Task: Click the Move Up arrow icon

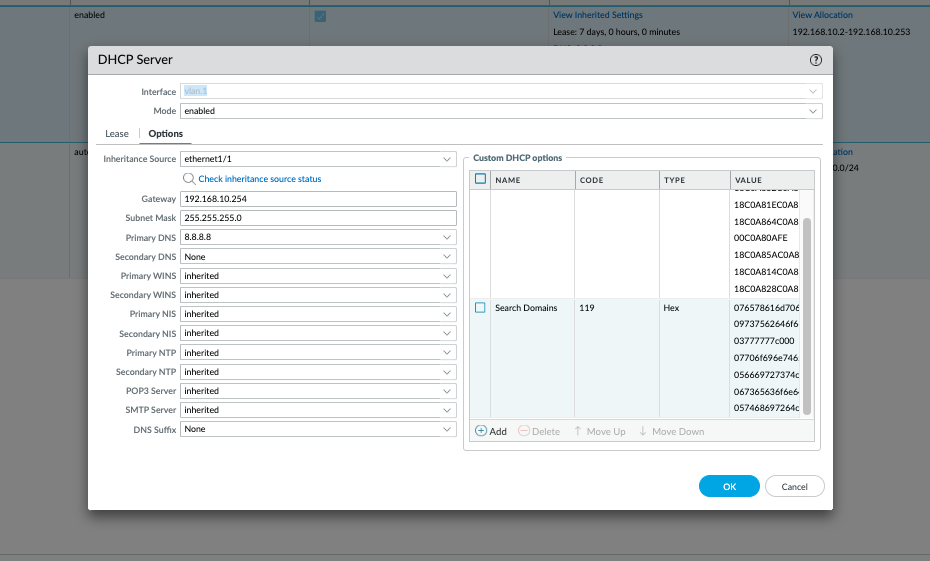Action: 578,431
